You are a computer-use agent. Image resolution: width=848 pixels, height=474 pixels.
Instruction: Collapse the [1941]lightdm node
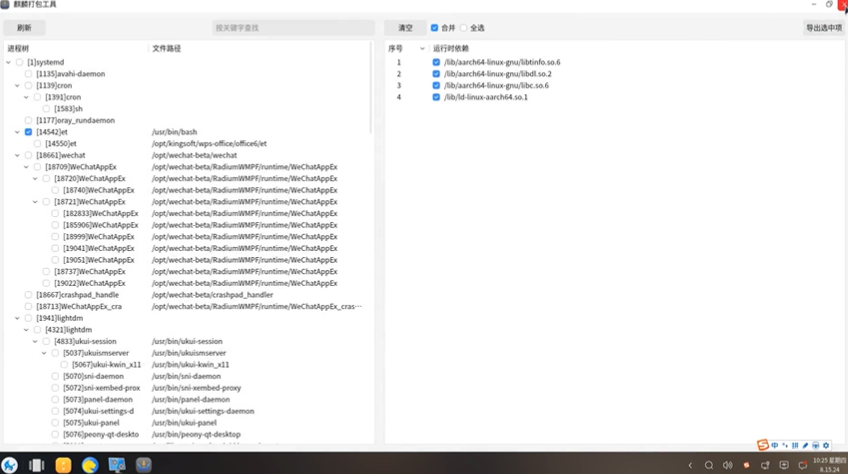point(17,318)
